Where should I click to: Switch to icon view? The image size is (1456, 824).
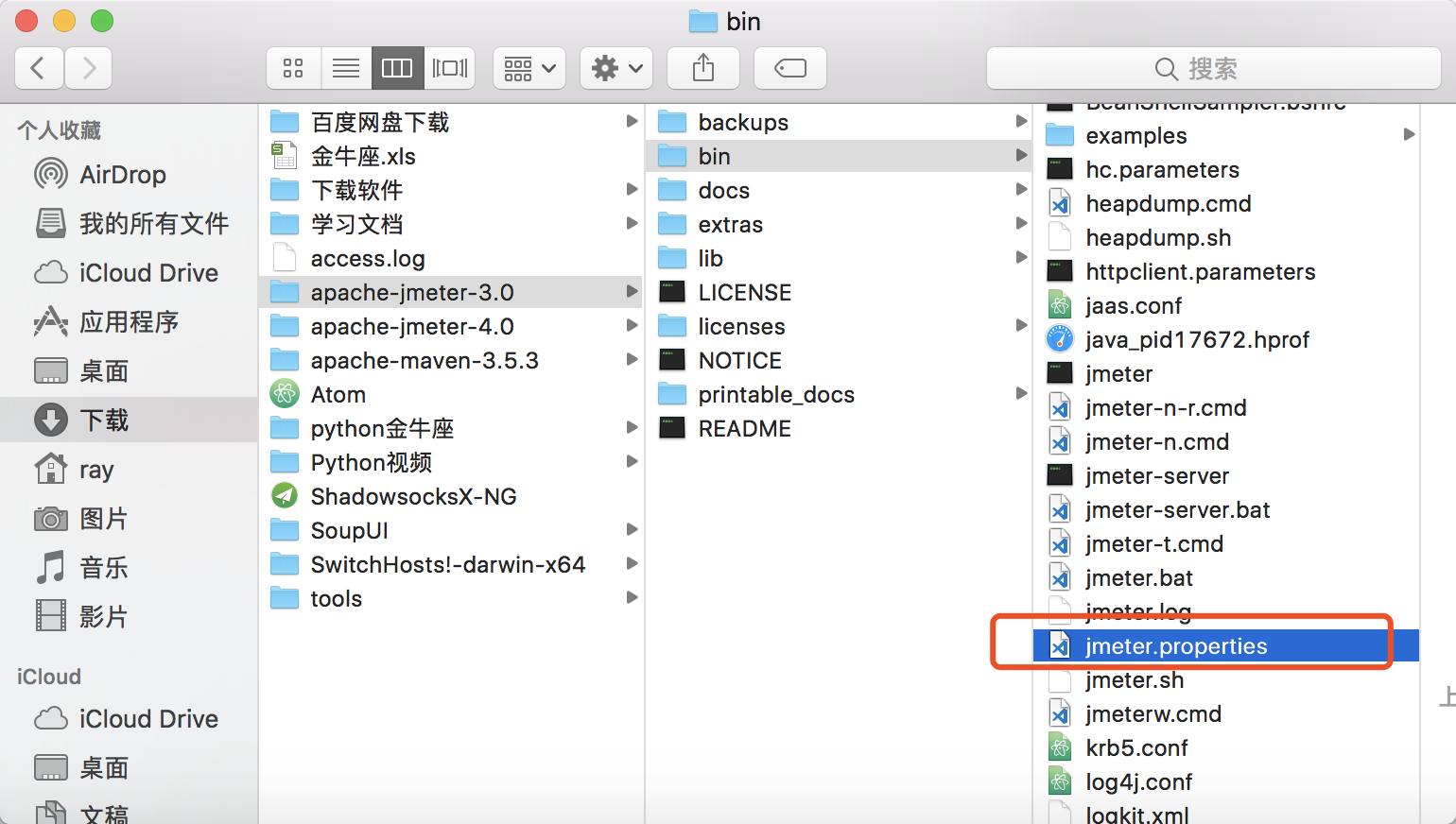pos(293,68)
